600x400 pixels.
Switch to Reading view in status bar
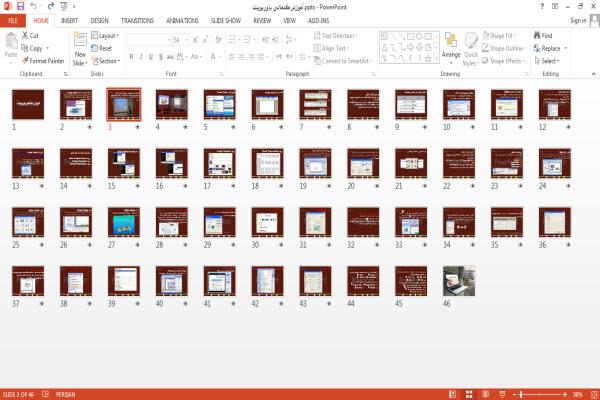click(486, 394)
